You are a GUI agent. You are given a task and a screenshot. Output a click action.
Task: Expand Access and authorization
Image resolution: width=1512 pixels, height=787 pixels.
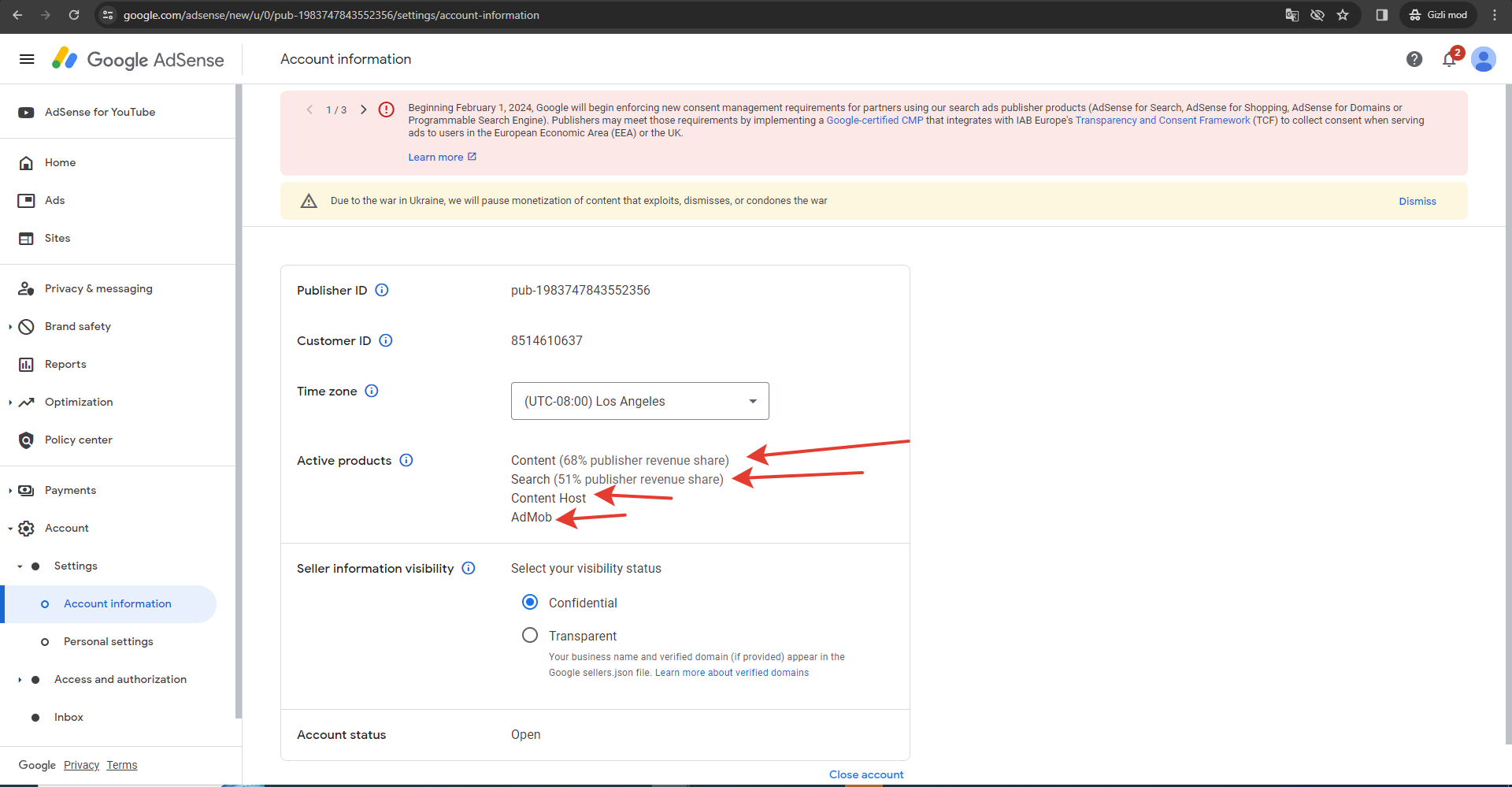tap(20, 680)
